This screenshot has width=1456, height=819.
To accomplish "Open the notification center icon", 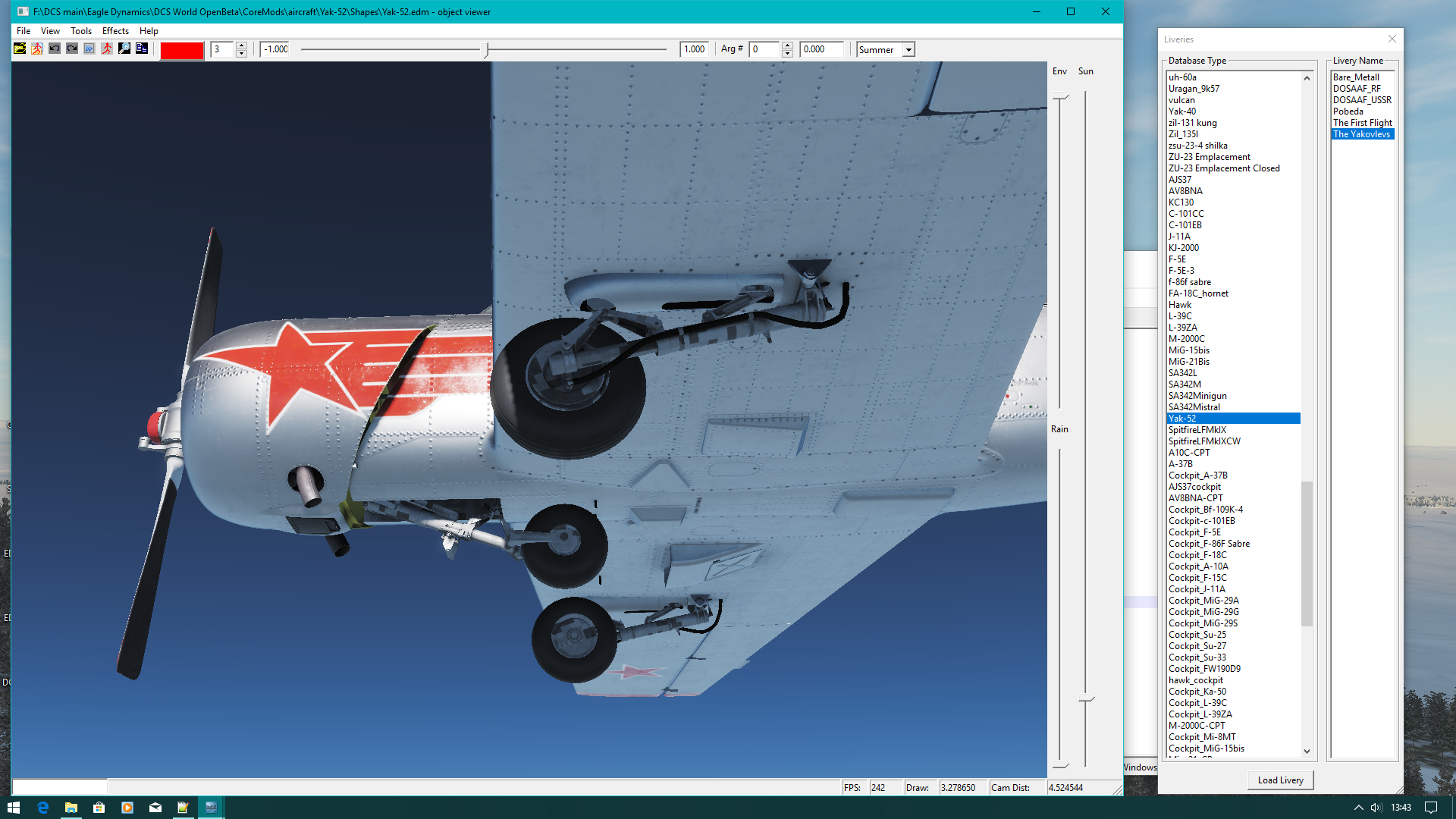I will point(1431,808).
